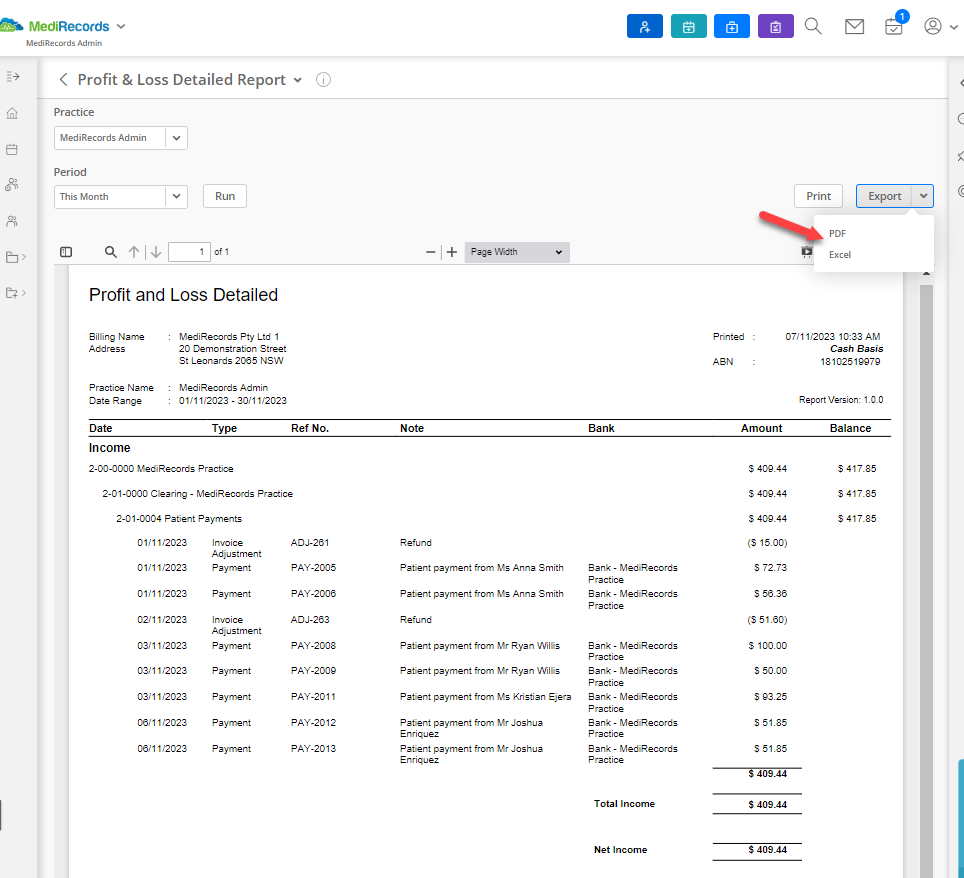Show report information icon
Viewport: 964px width, 878px height.
[x=323, y=79]
